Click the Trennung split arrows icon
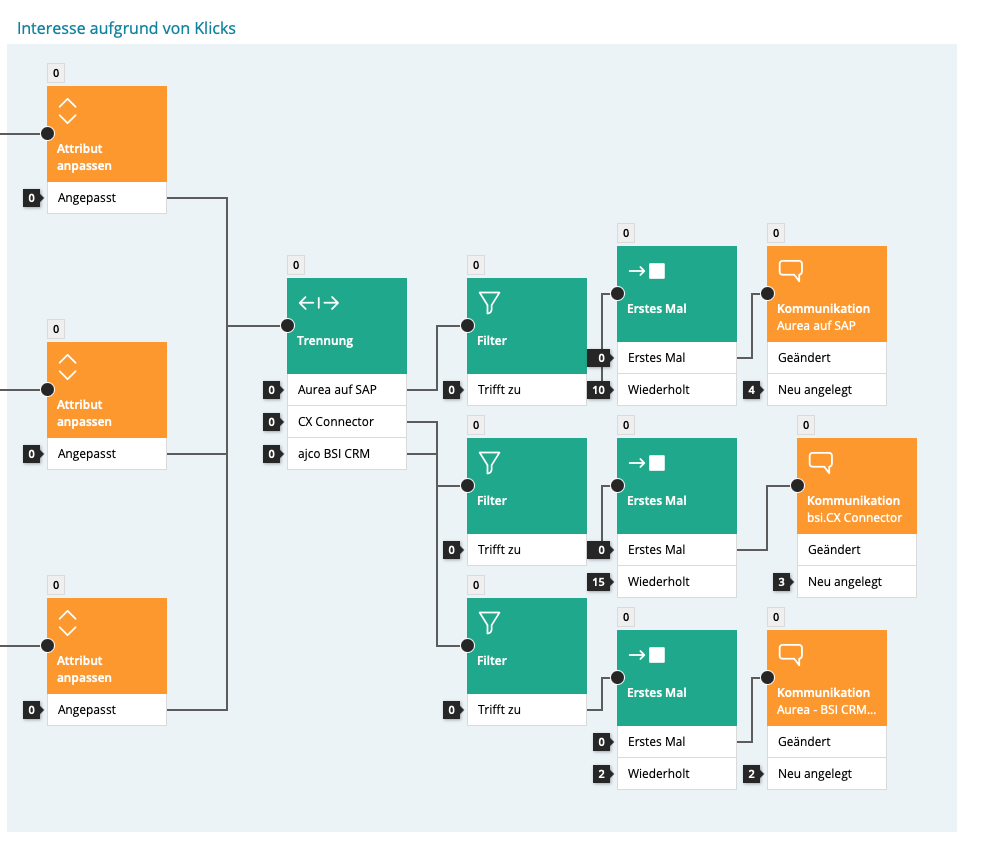 319,303
